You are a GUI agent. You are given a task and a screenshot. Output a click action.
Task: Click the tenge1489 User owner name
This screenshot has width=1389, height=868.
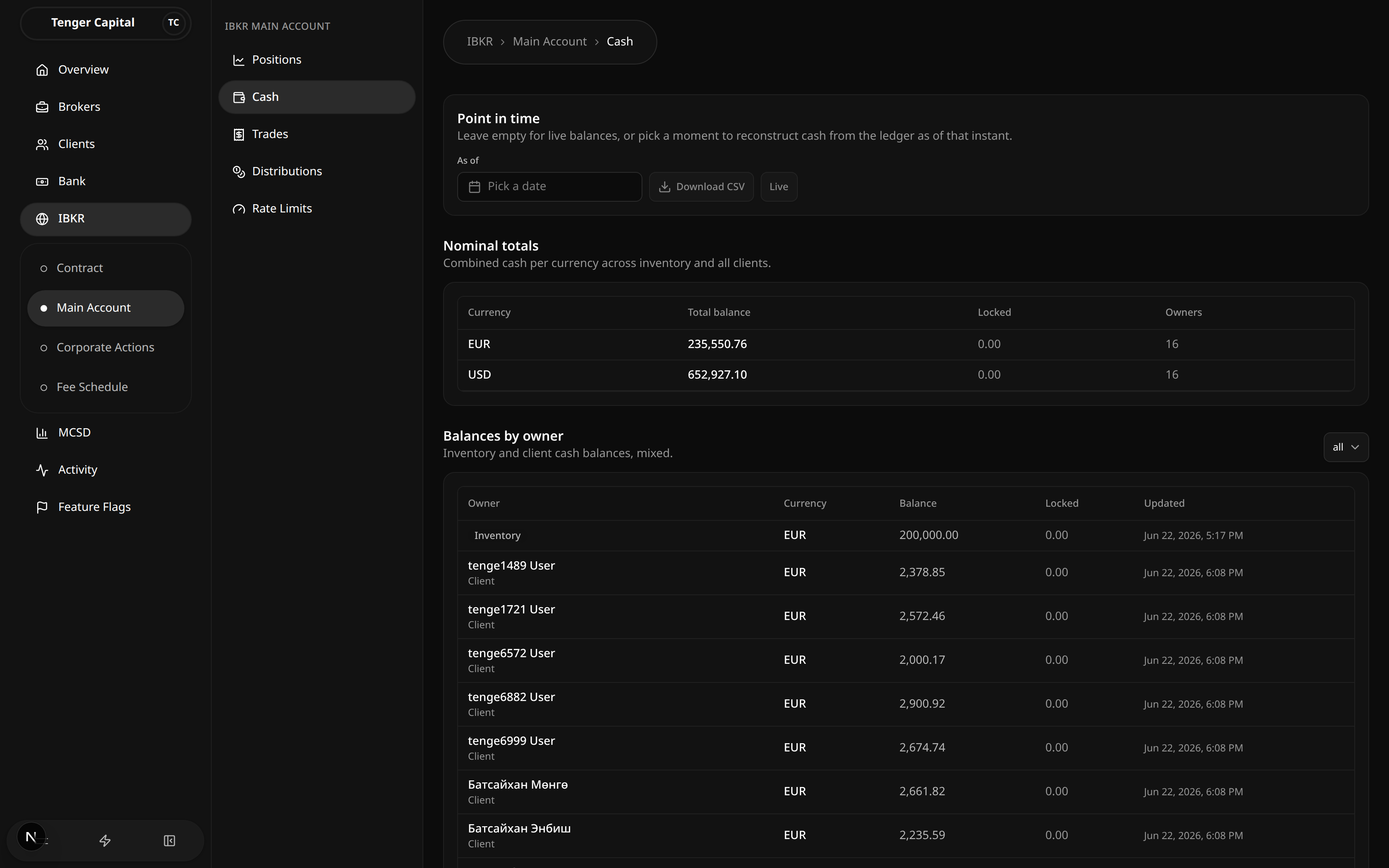[x=511, y=566]
